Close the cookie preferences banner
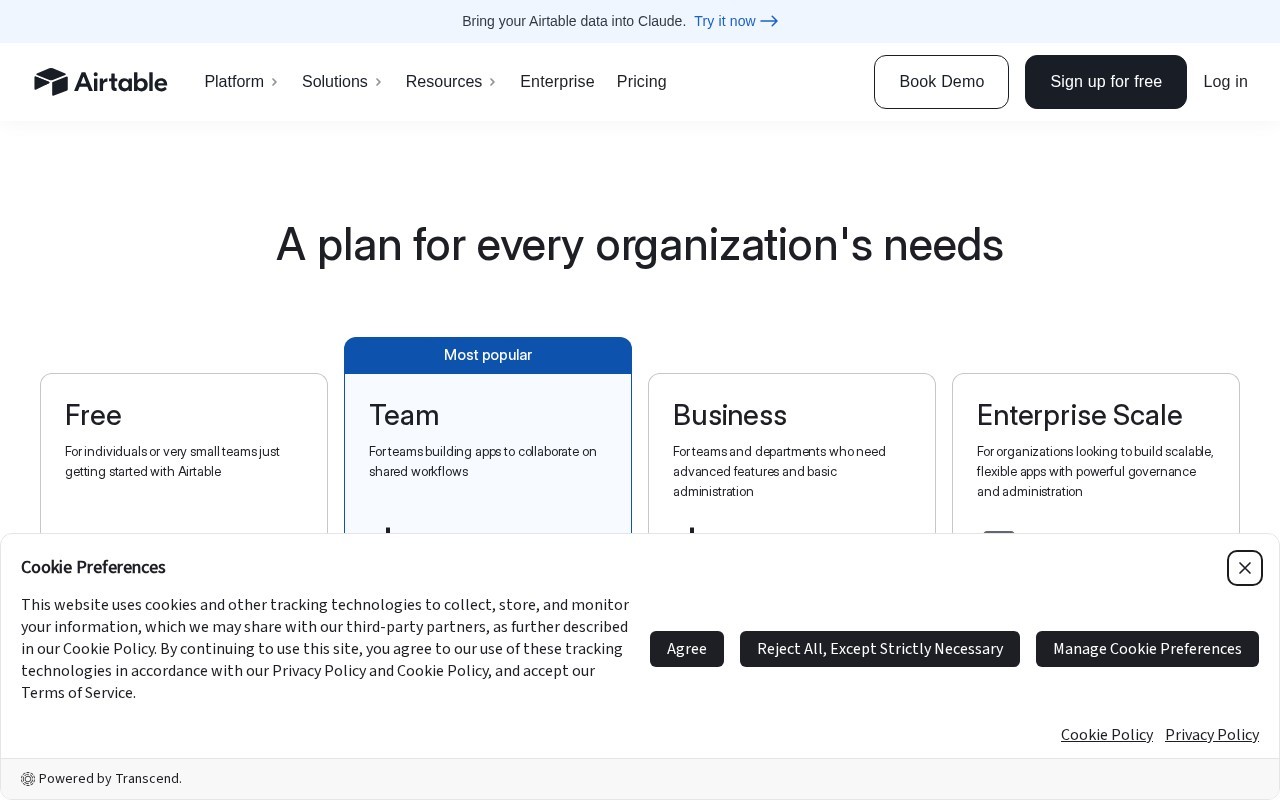 (x=1245, y=568)
